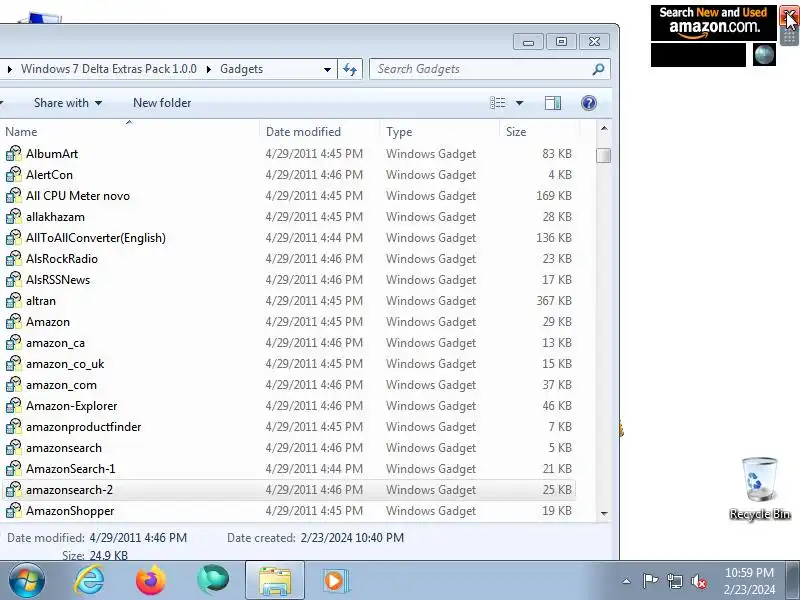800x600 pixels.
Task: Open the address bar history dropdown
Action: tap(327, 69)
